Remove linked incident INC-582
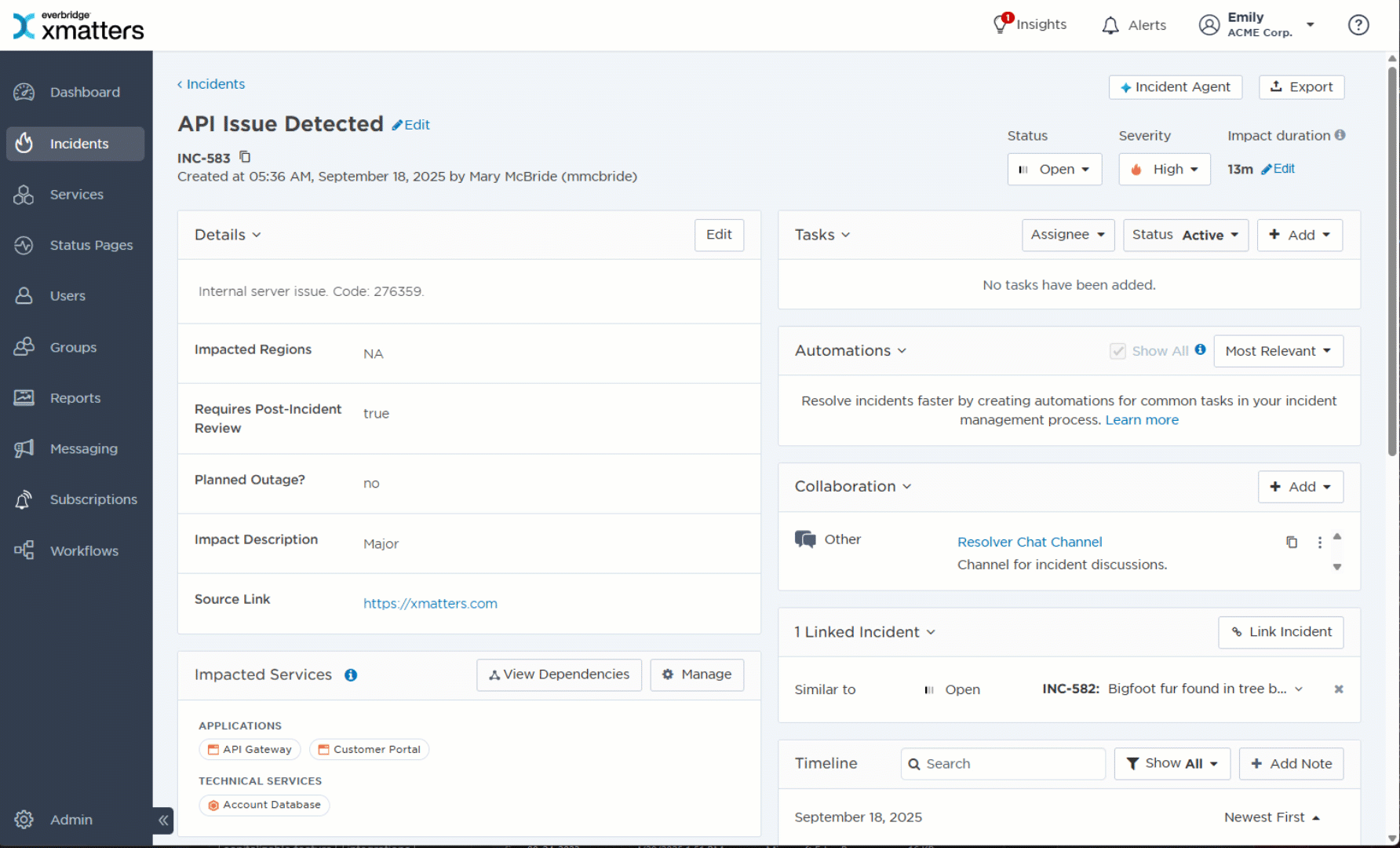Image resolution: width=1400 pixels, height=848 pixels. [1339, 689]
